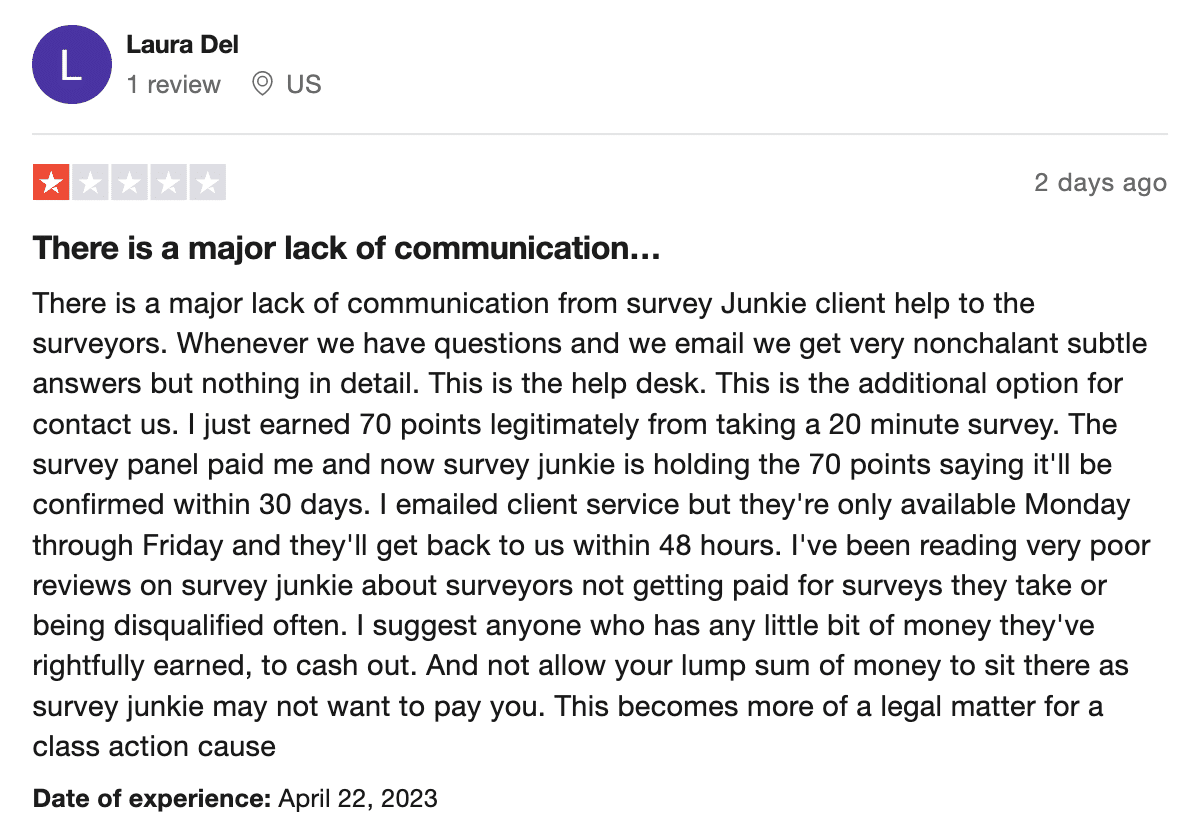Click the words "class action cause" in review
The height and width of the screenshot is (836, 1200).
154,746
